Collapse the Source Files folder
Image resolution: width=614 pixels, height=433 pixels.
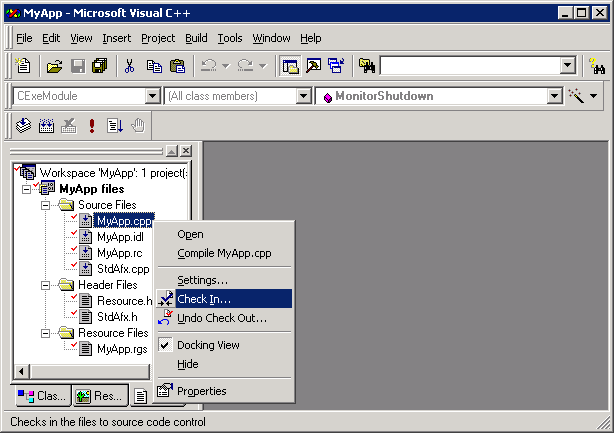46,205
